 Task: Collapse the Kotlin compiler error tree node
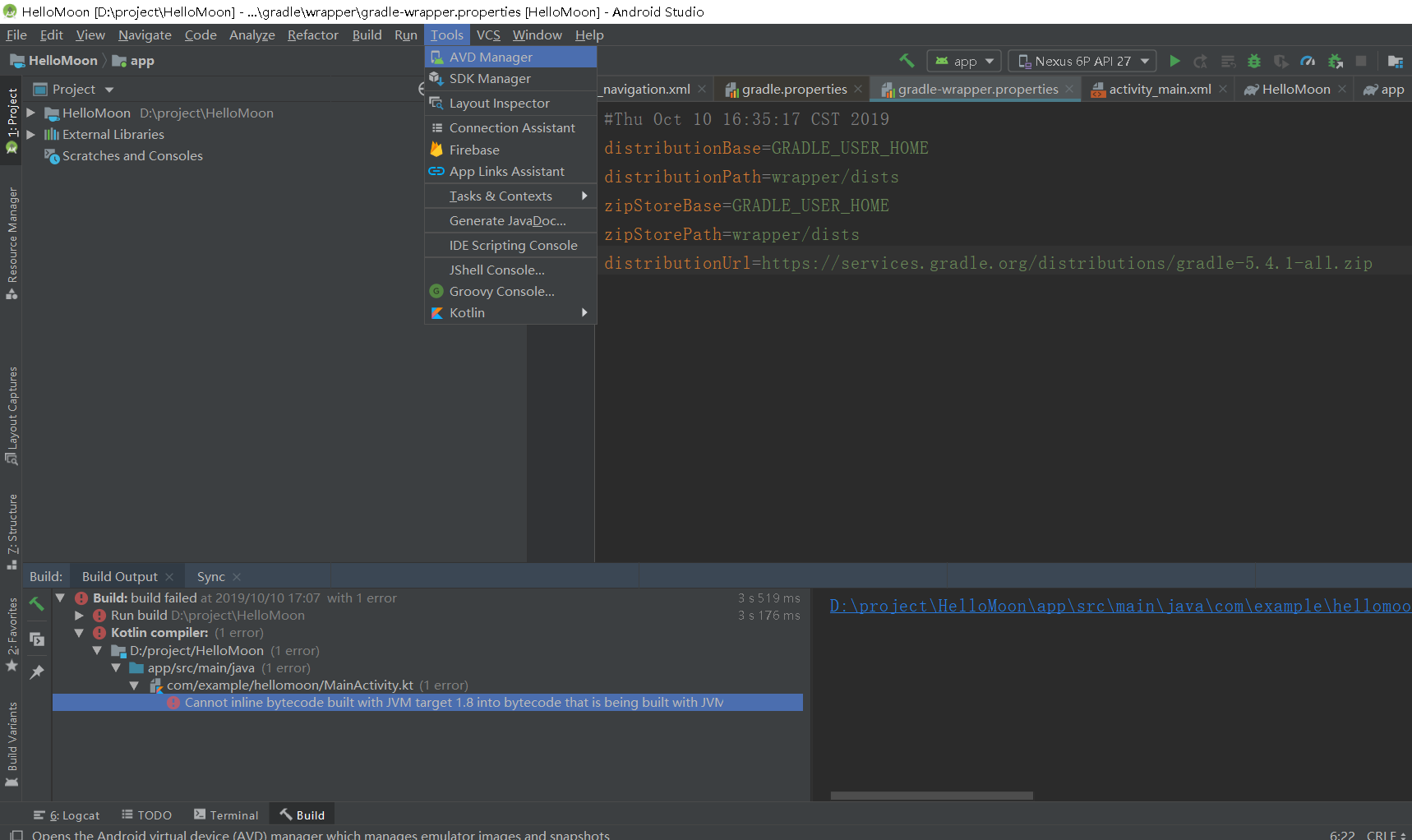coord(79,633)
